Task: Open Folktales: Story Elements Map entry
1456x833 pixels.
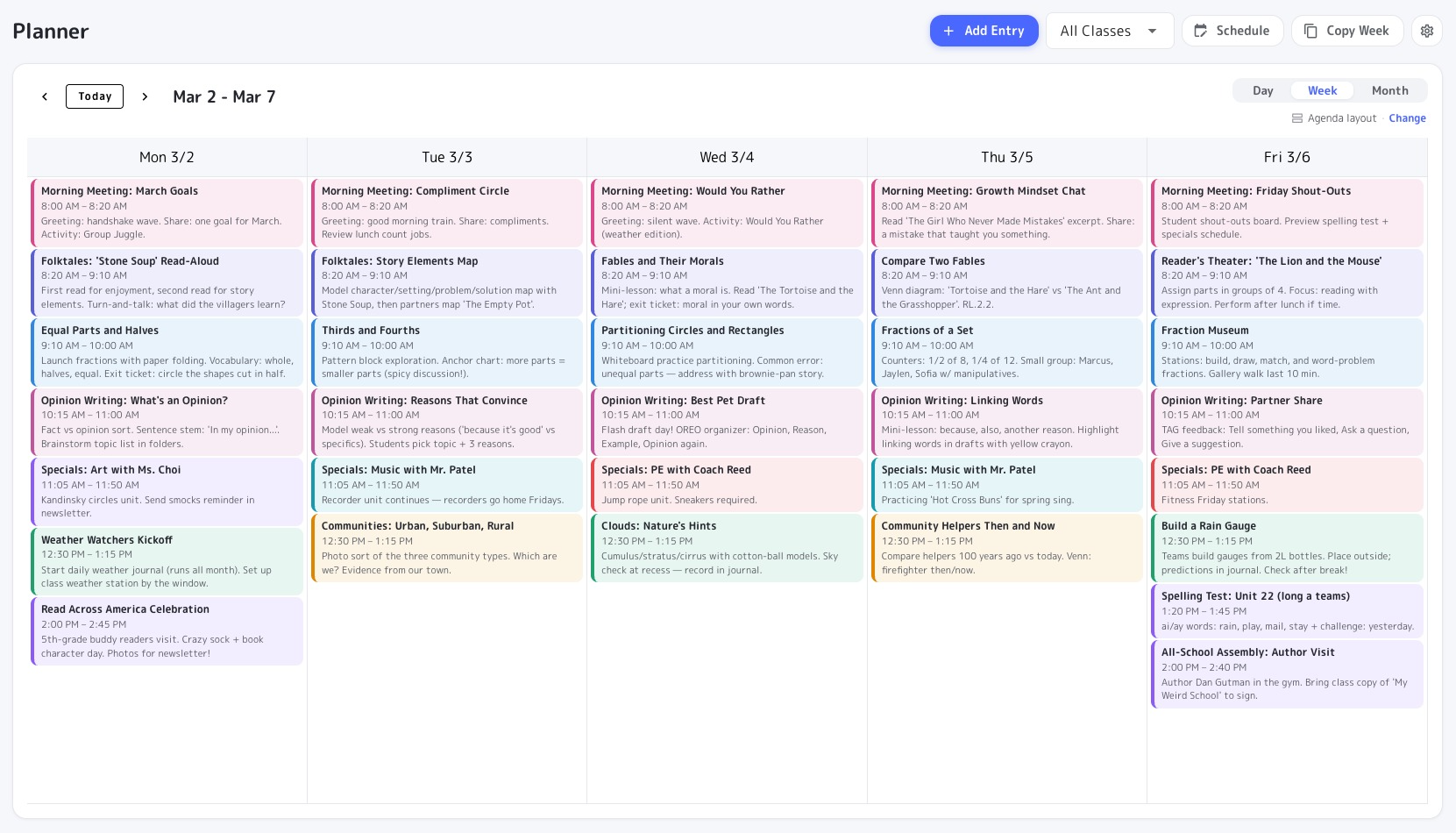Action: click(447, 282)
